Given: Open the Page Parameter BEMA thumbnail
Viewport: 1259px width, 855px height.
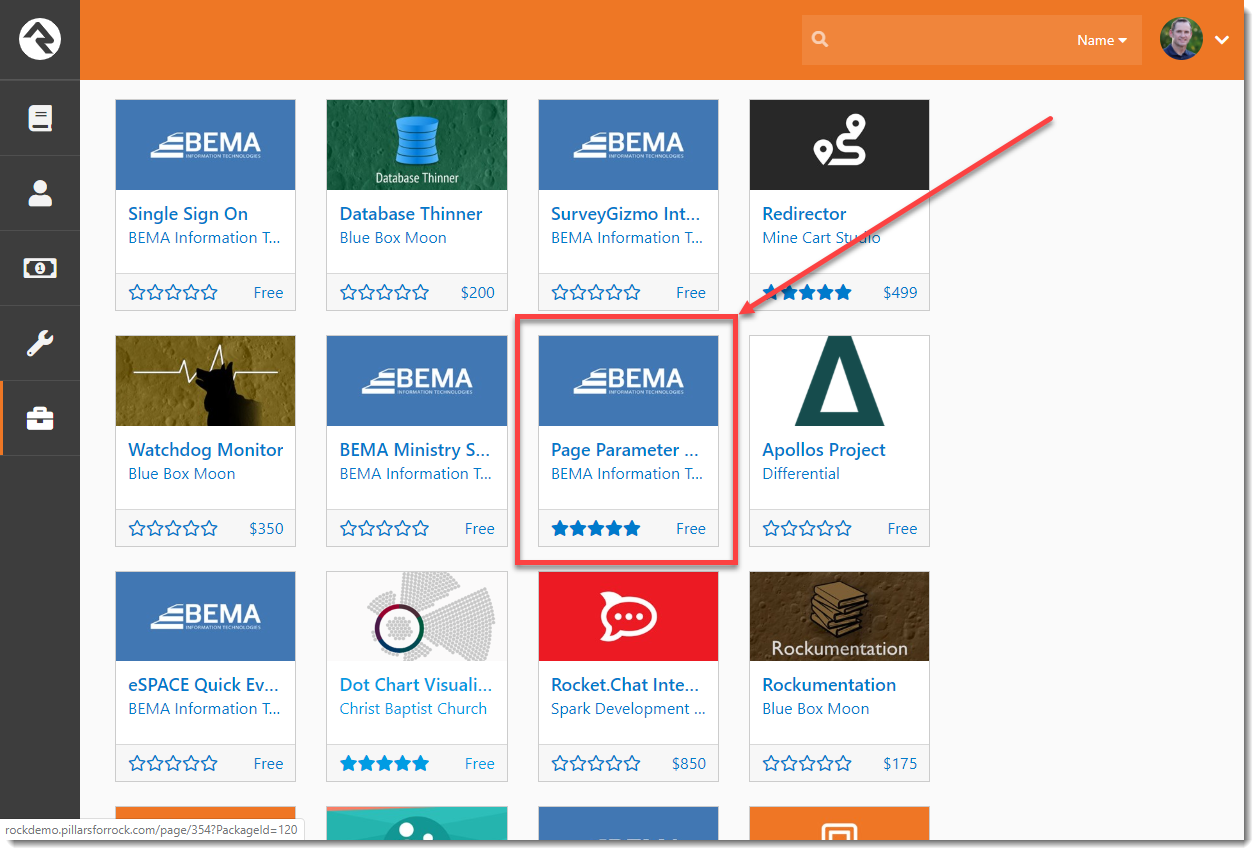Looking at the screenshot, I should click(628, 381).
